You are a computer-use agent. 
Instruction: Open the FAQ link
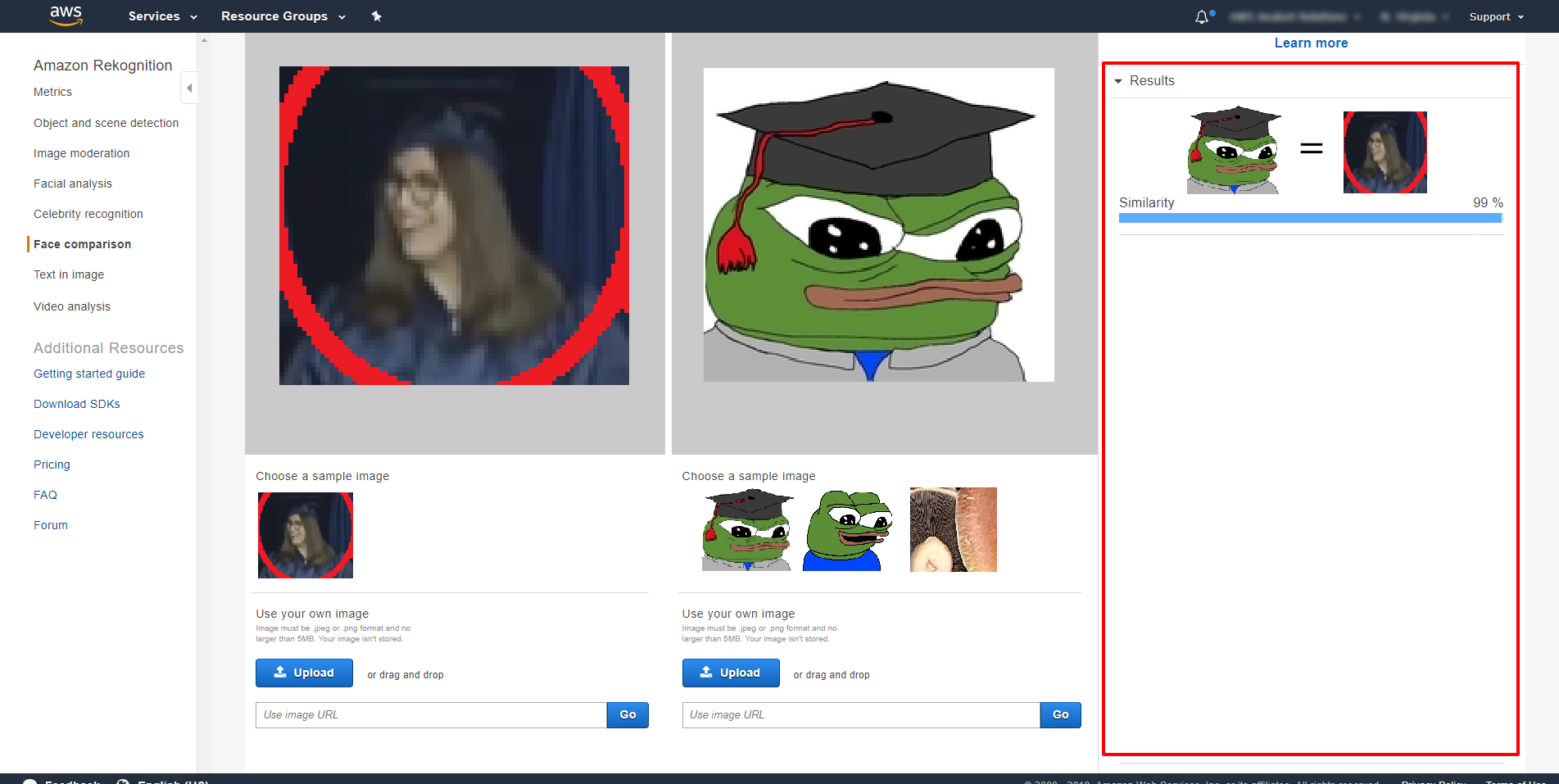45,495
